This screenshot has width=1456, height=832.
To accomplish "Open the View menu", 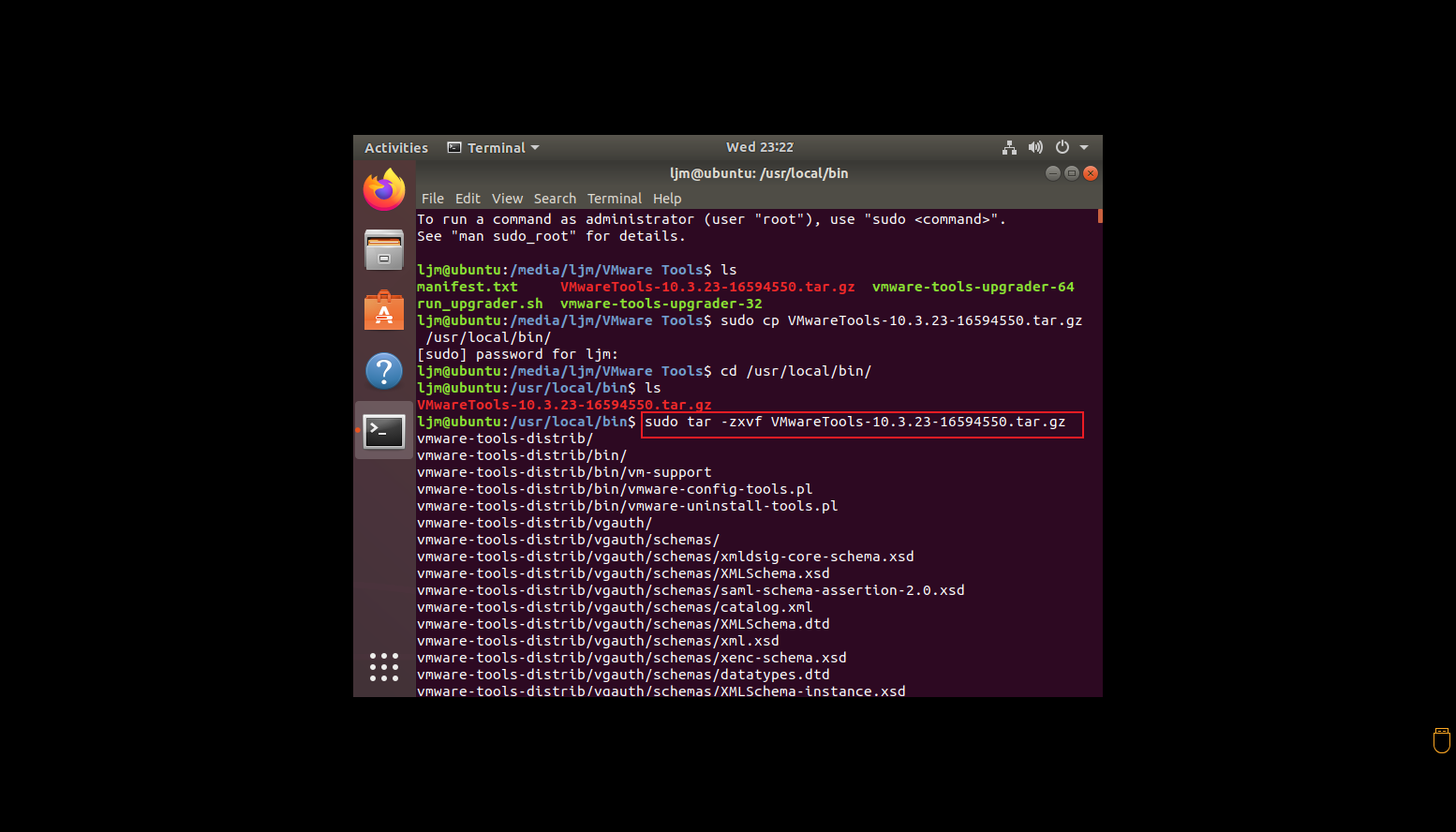I will coord(507,199).
